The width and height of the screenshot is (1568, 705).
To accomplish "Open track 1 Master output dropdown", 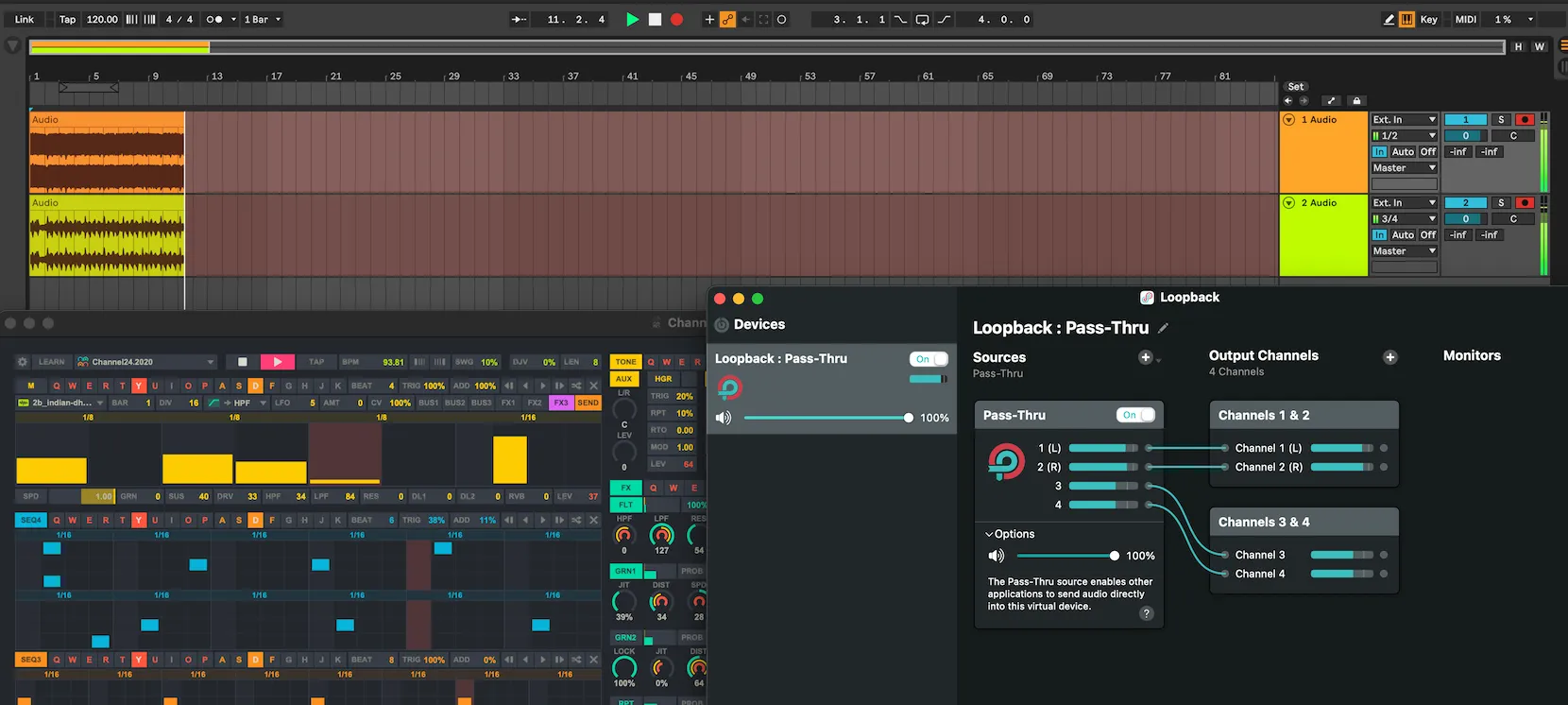I will pos(1405,168).
